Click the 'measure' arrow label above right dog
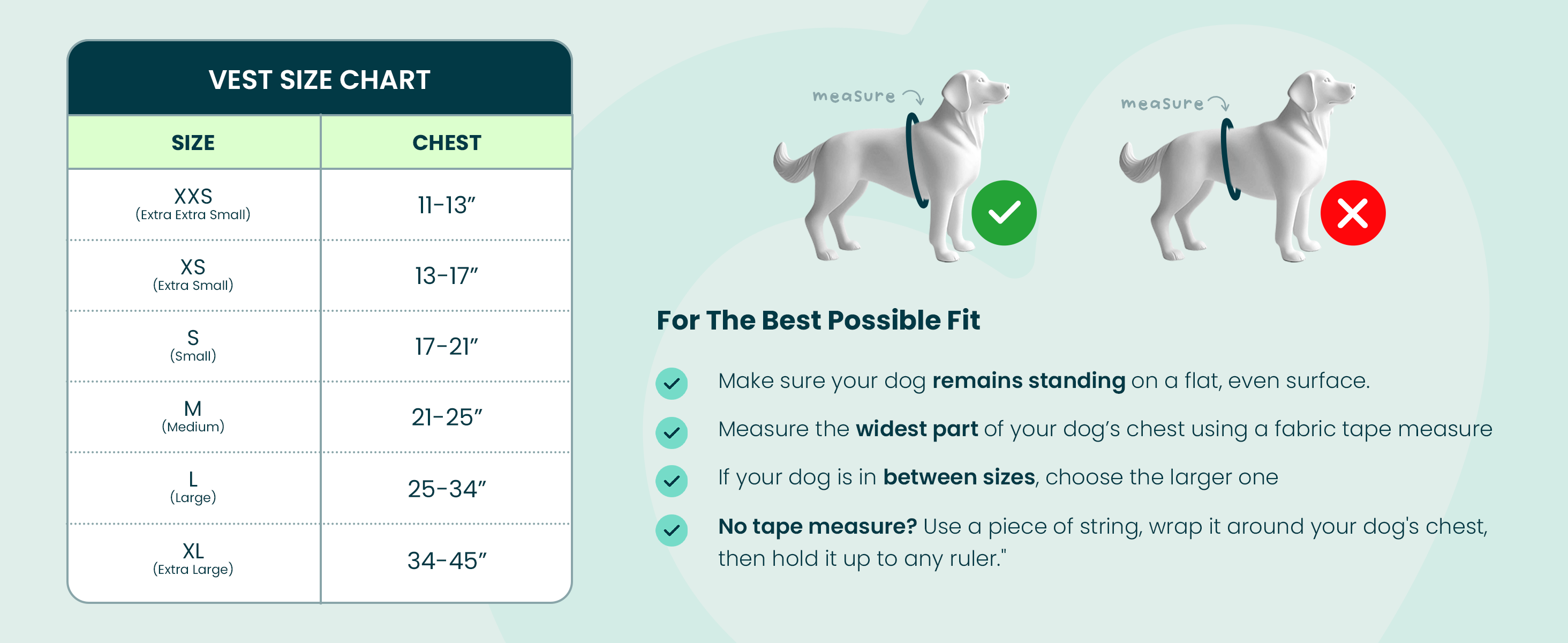1568x643 pixels. tap(1175, 103)
